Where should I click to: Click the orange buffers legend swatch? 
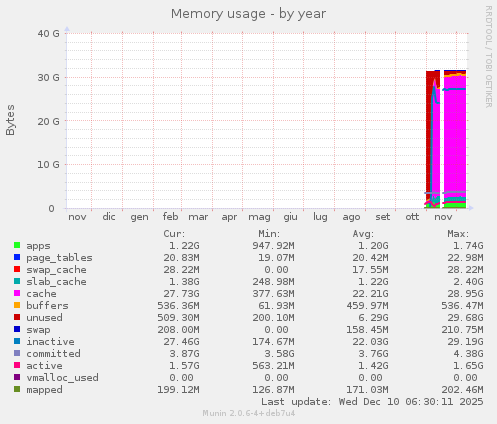click(17, 305)
